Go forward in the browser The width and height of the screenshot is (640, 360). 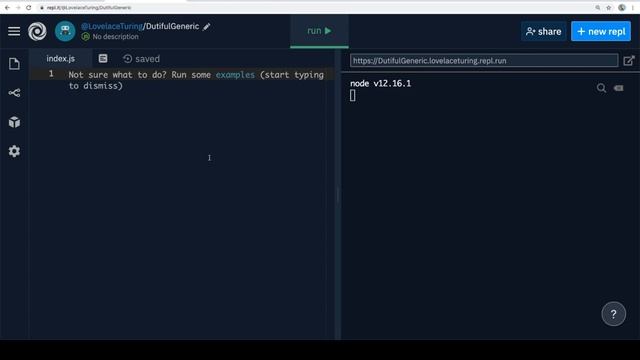pos(18,8)
